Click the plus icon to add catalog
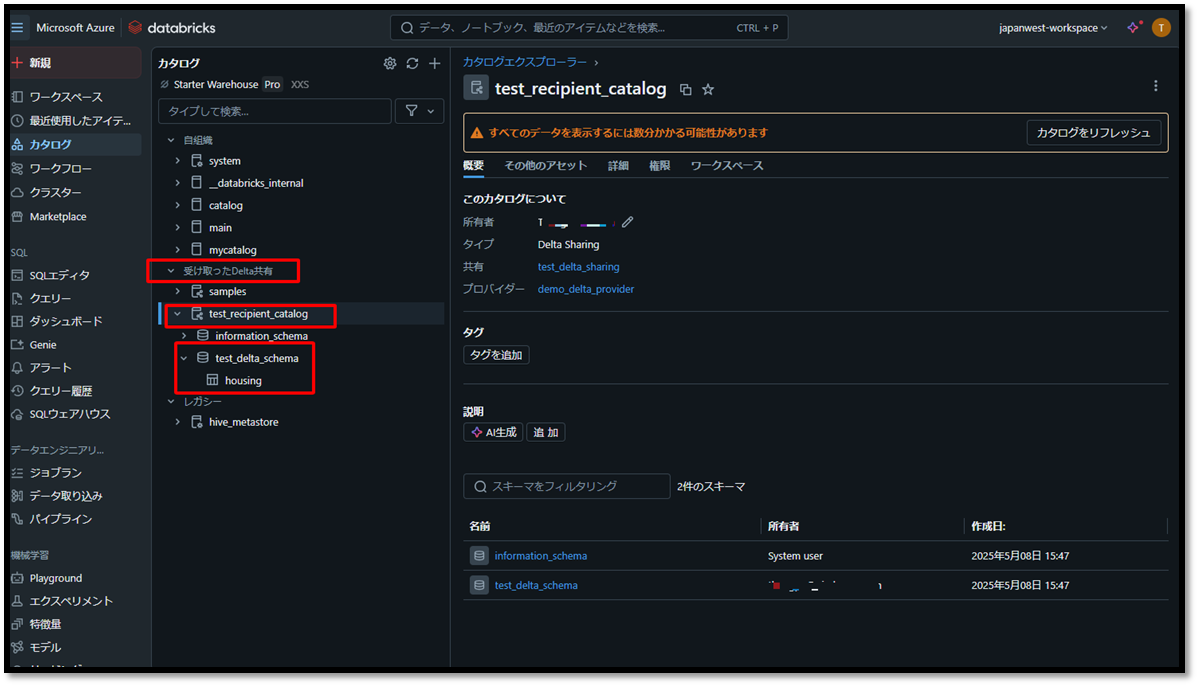 coord(434,64)
